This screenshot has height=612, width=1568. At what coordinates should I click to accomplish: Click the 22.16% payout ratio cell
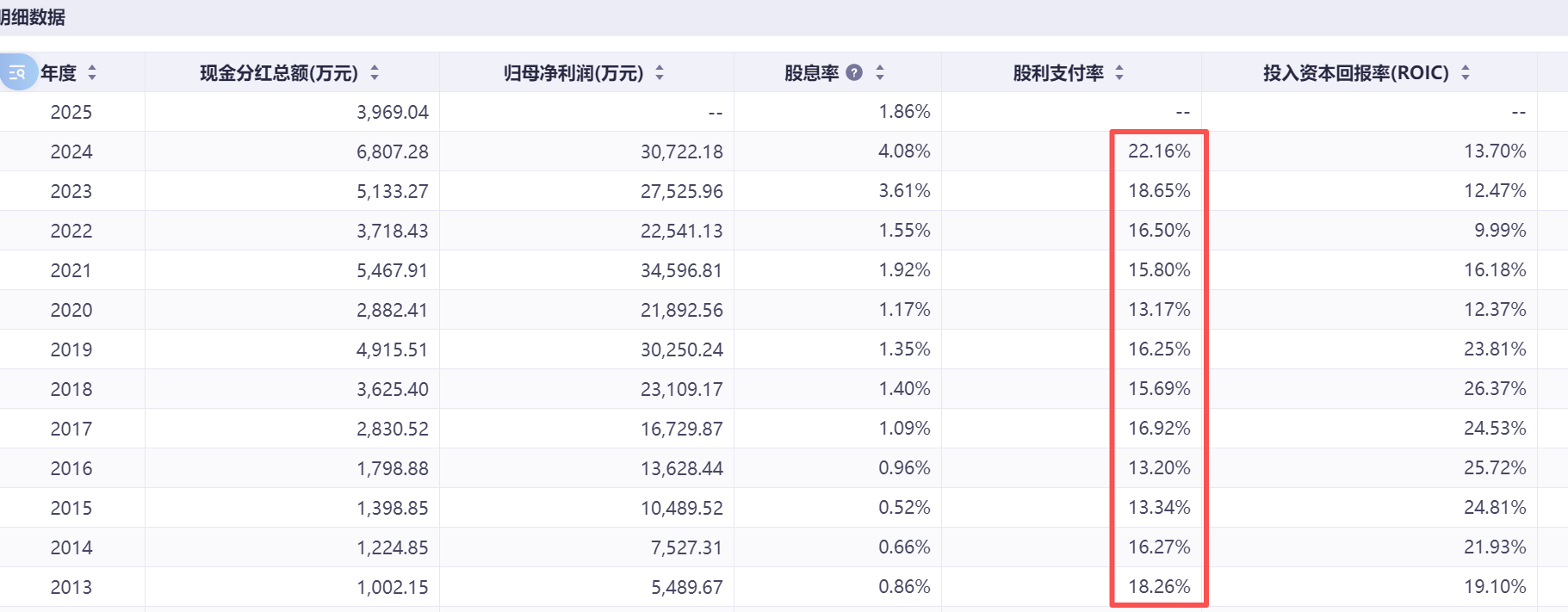click(1159, 151)
